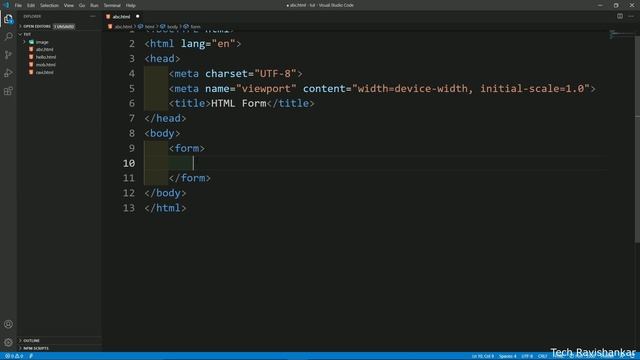Click the minimap at editor's right edge

[x=622, y=34]
